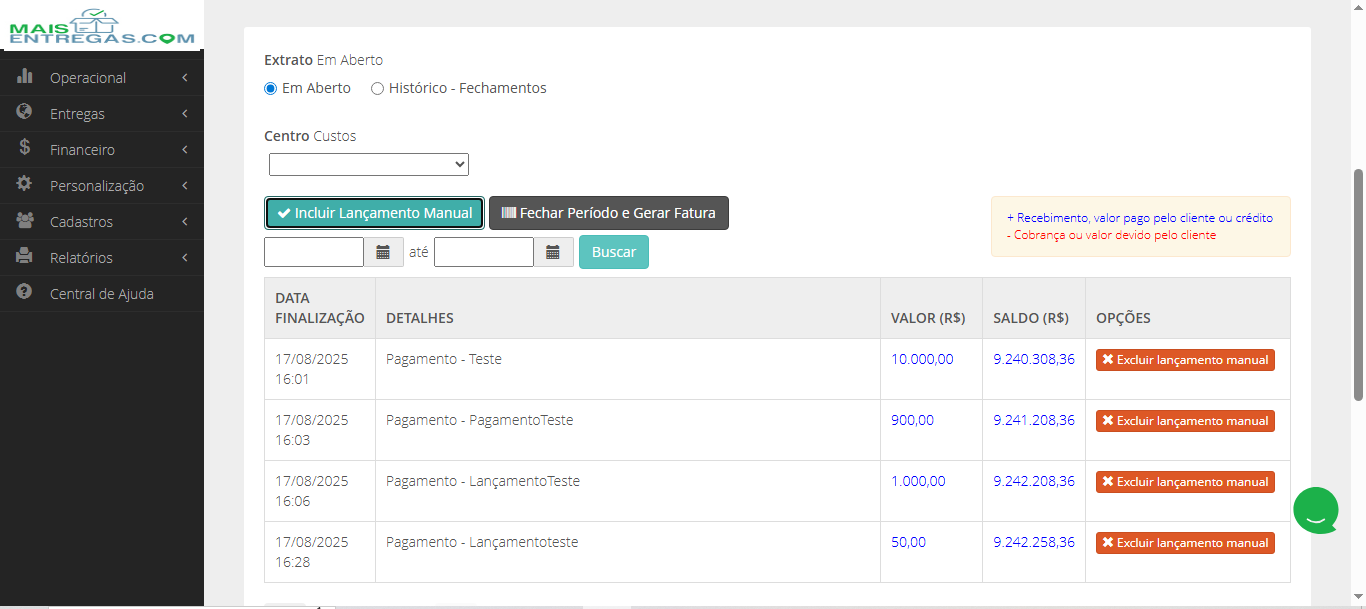Viewport: 1366px width, 609px height.
Task: Click the Cadastros users icon
Action: click(25, 221)
